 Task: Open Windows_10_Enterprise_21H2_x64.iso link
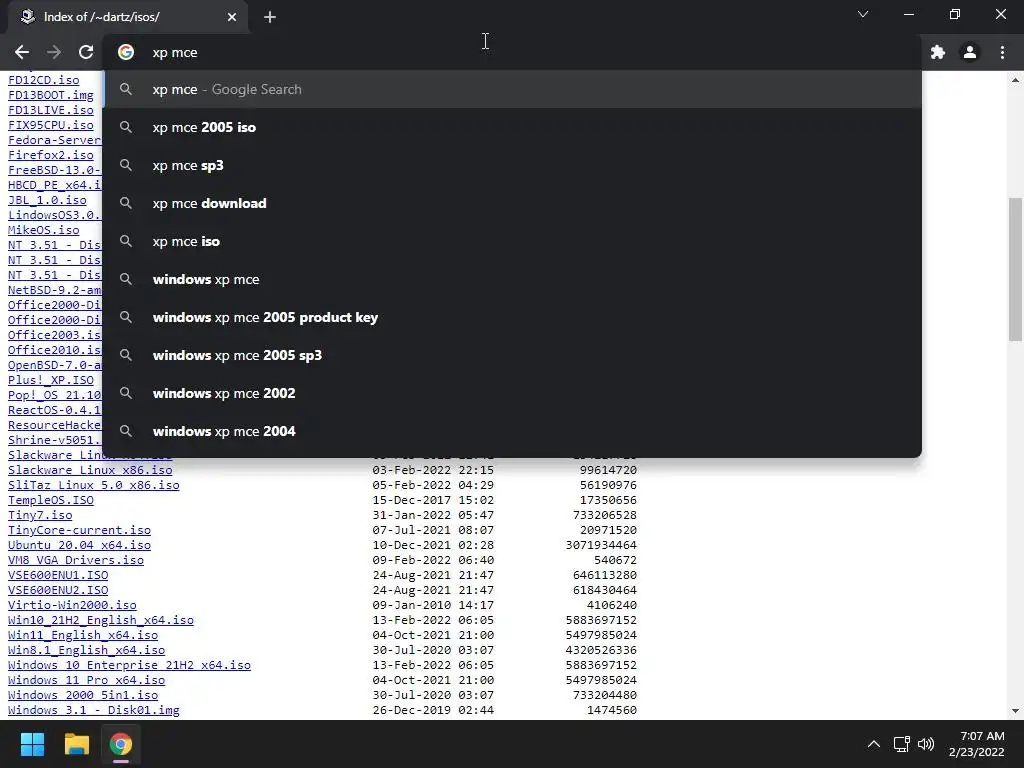click(129, 665)
